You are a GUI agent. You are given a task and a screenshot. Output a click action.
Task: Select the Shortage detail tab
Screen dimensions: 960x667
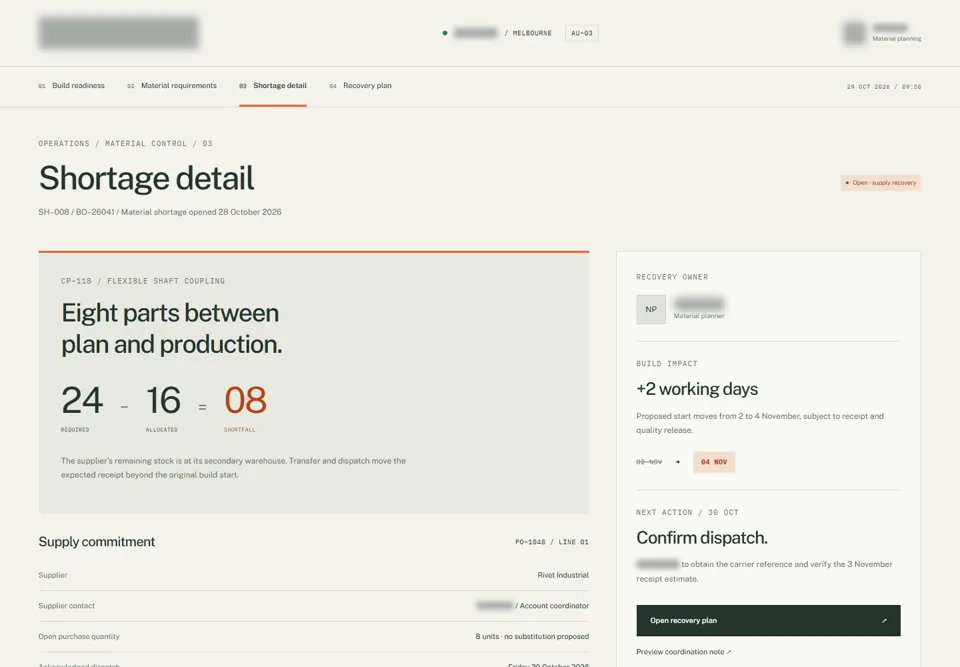click(273, 86)
